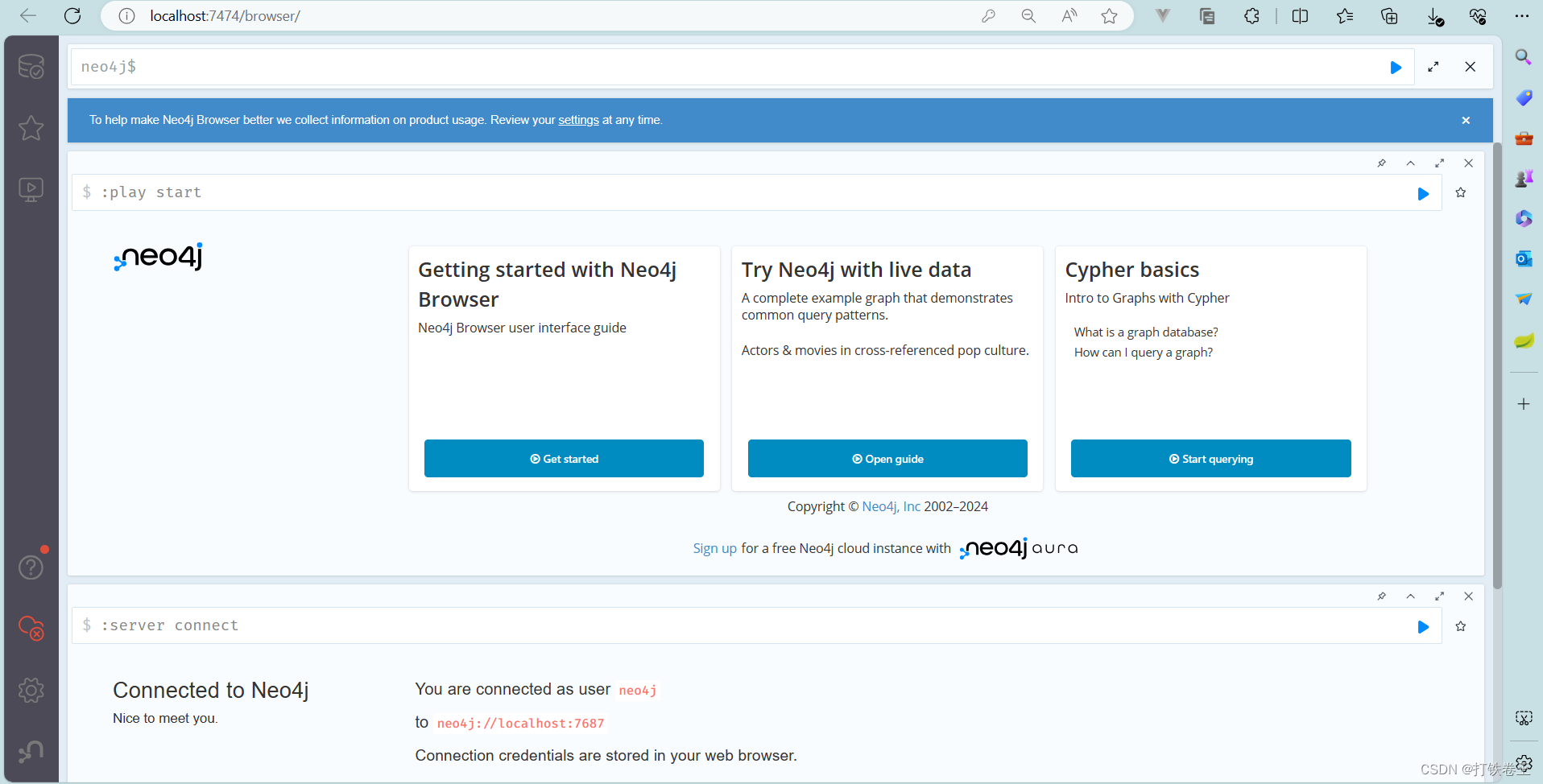Fullscreen the :play start frame
The image size is (1543, 784).
coord(1440,163)
